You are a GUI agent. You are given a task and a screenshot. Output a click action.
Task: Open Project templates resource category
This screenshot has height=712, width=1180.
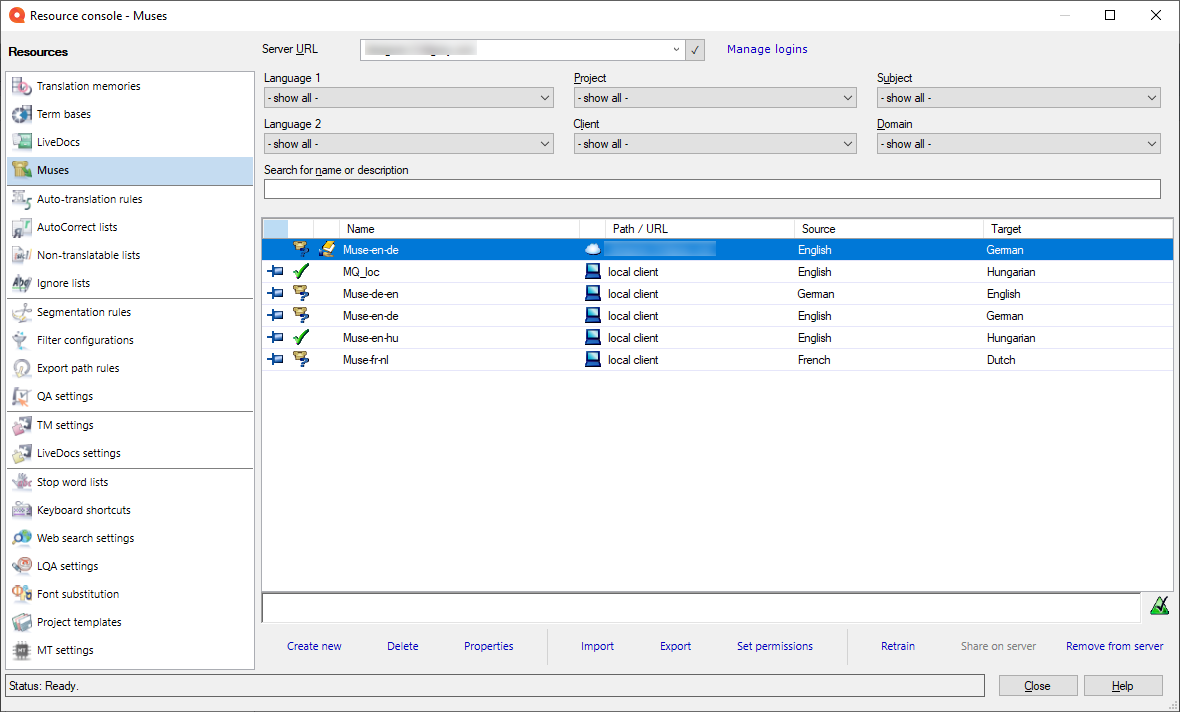coord(79,622)
